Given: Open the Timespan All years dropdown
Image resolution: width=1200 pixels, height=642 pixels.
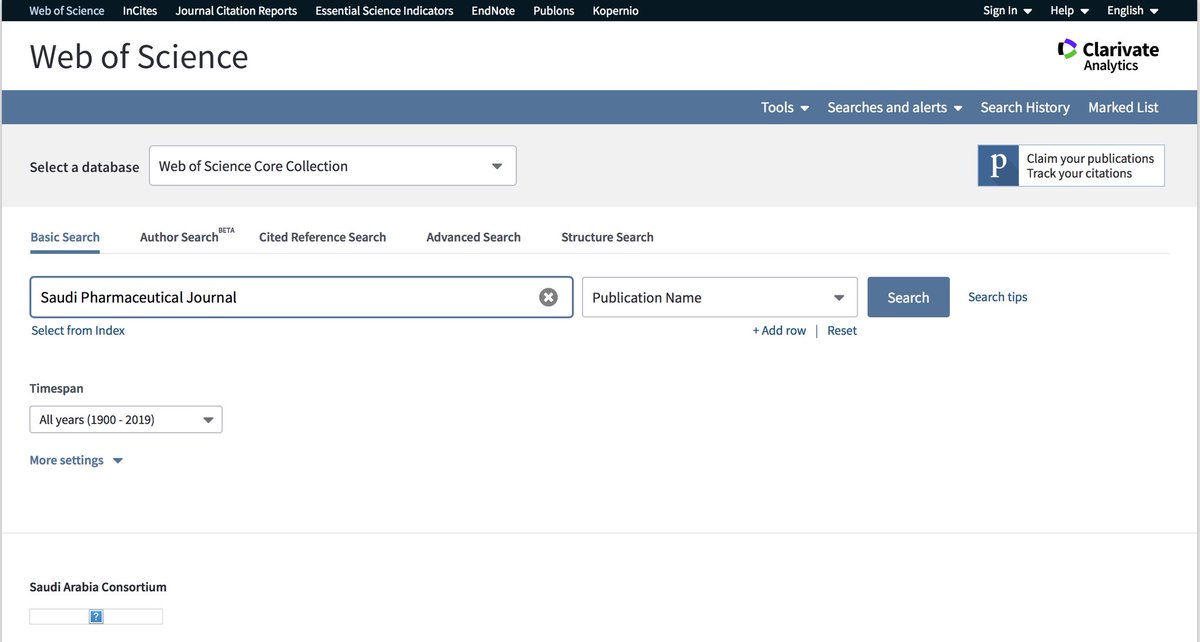Looking at the screenshot, I should [126, 420].
